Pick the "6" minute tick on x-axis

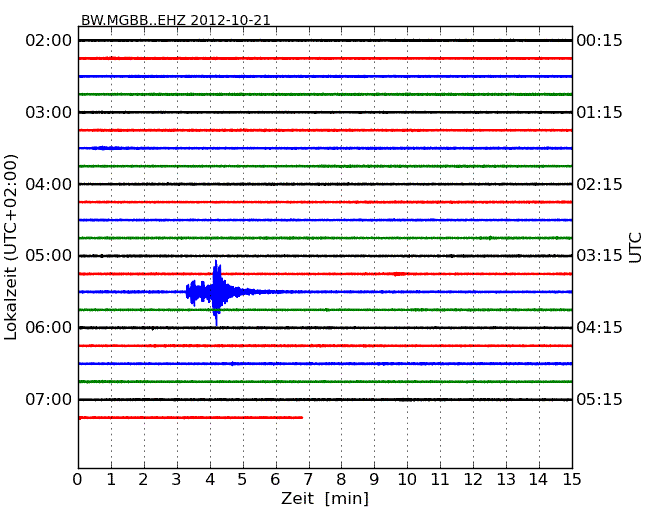(x=275, y=479)
